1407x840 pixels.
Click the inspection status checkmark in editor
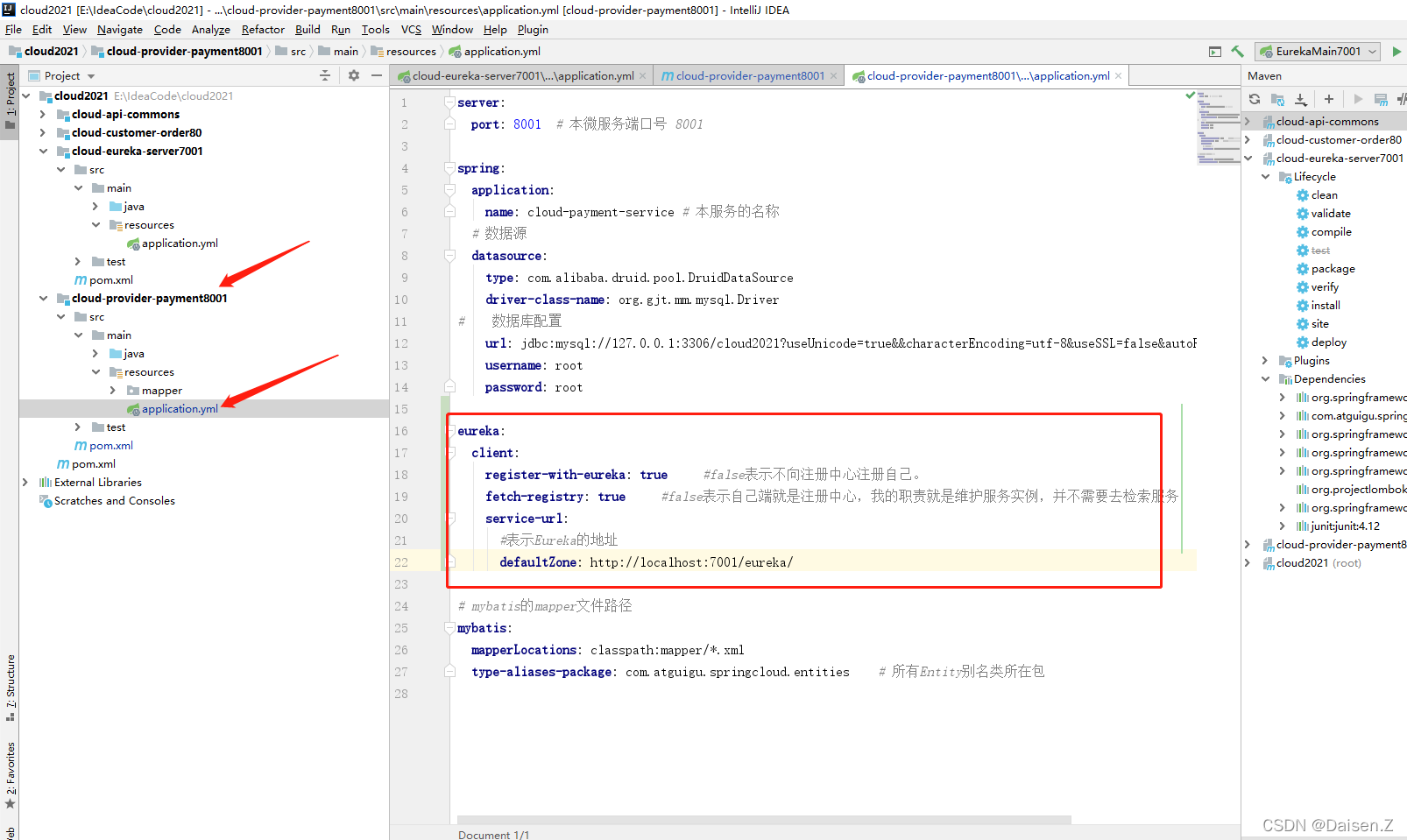point(1190,95)
